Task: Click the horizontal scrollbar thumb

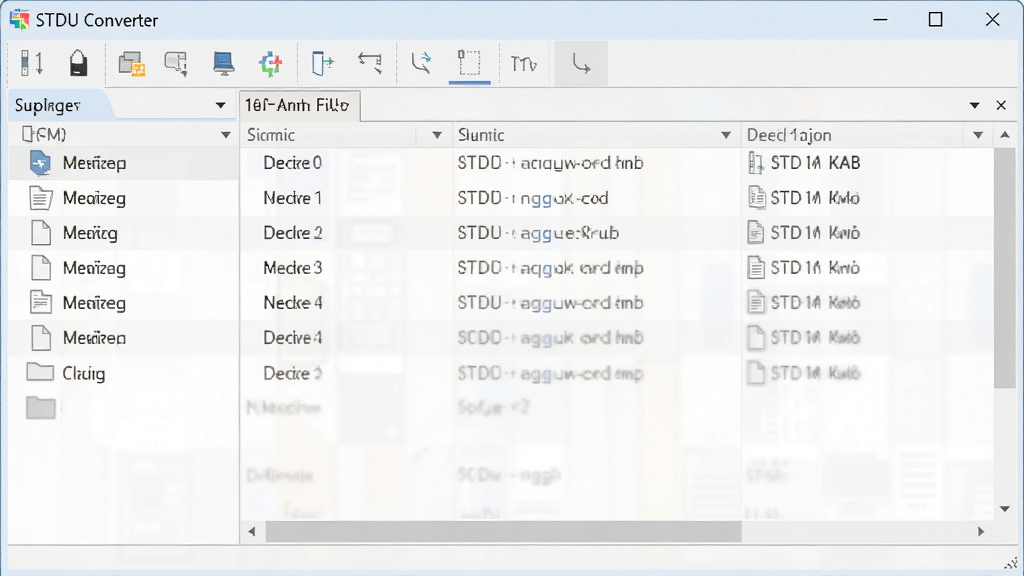Action: (504, 532)
